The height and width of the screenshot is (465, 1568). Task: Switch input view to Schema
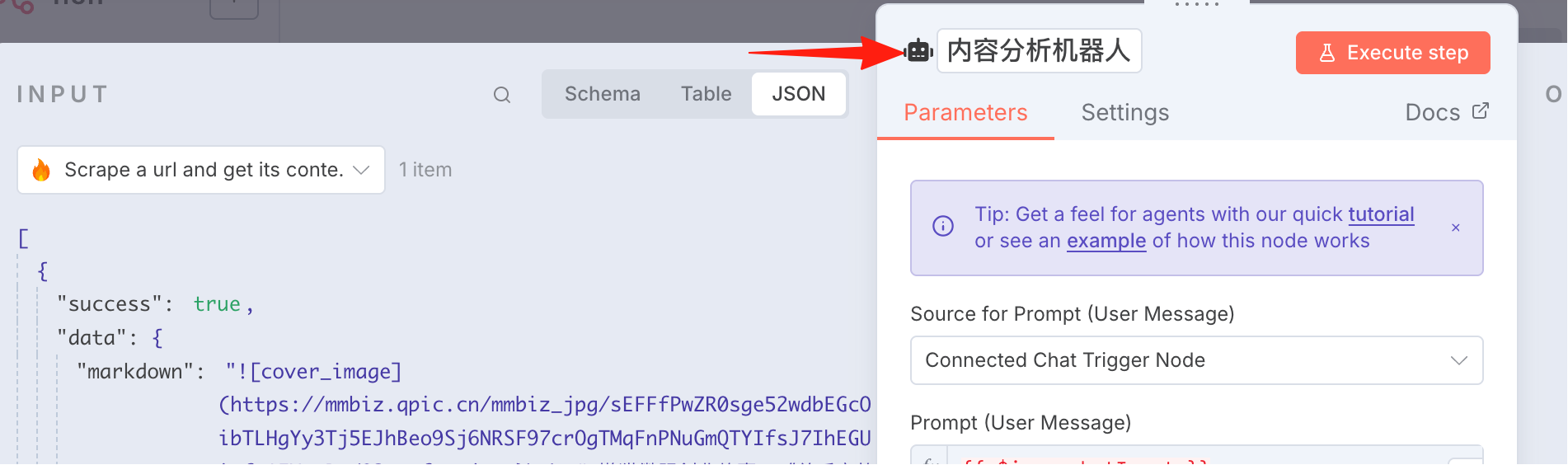[x=603, y=94]
